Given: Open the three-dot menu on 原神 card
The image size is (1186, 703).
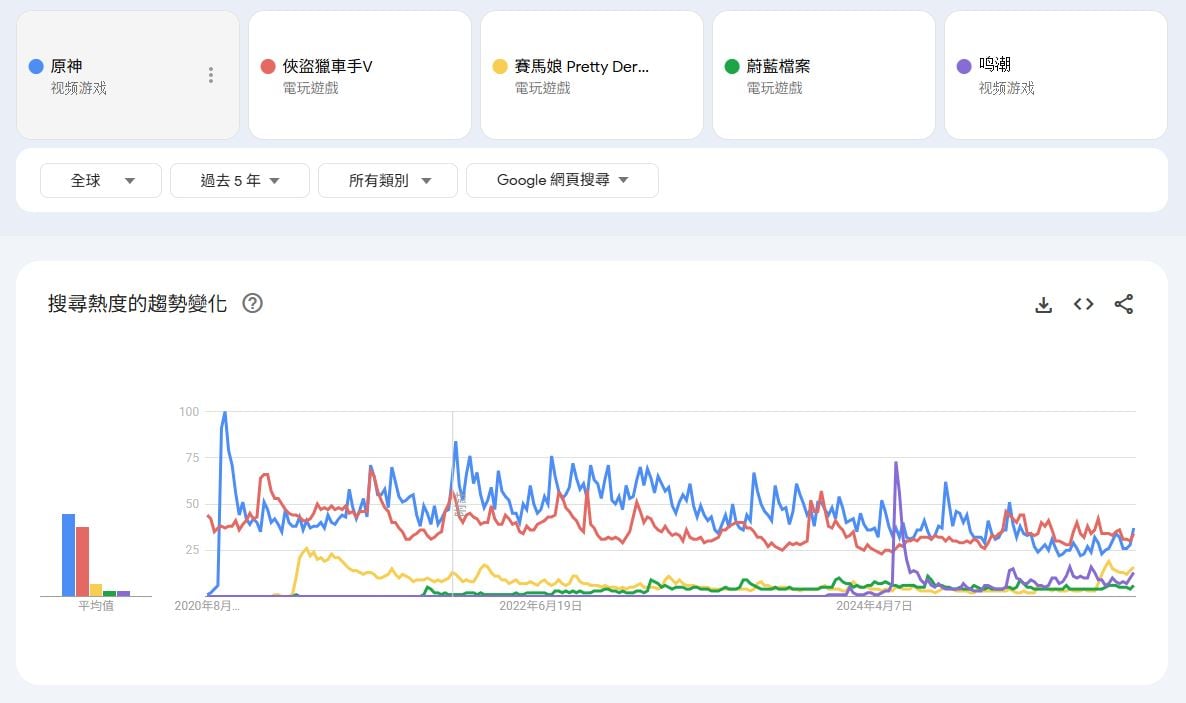Looking at the screenshot, I should pyautogui.click(x=210, y=75).
